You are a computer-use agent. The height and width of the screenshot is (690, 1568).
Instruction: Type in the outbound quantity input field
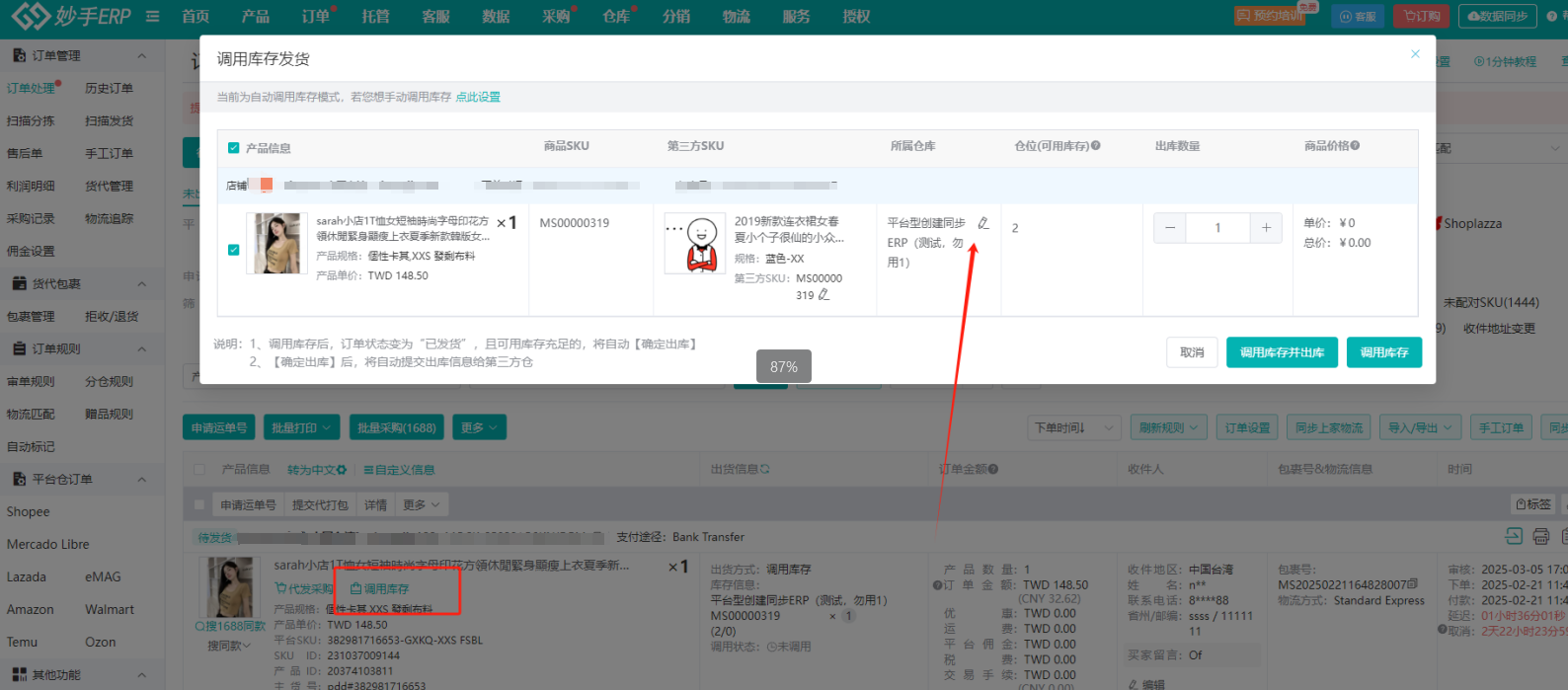point(1217,228)
